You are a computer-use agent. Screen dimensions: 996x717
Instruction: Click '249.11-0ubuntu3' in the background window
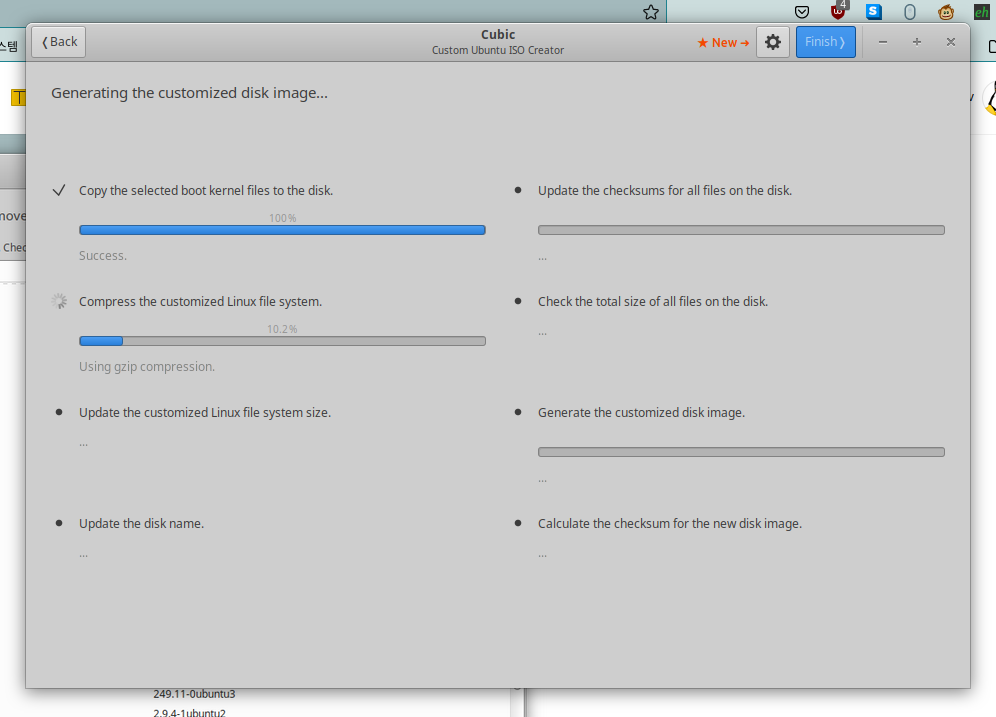[194, 694]
